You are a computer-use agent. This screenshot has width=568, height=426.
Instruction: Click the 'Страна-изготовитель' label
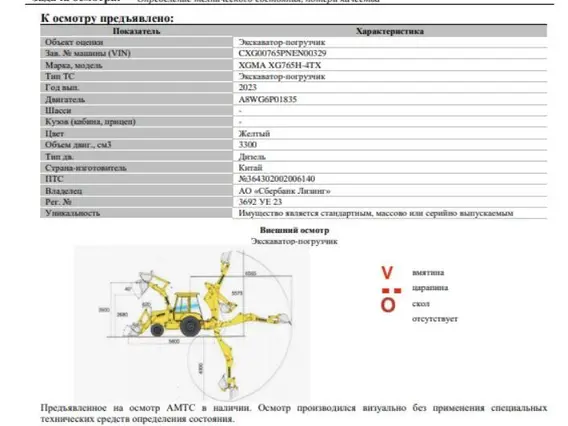(86, 168)
